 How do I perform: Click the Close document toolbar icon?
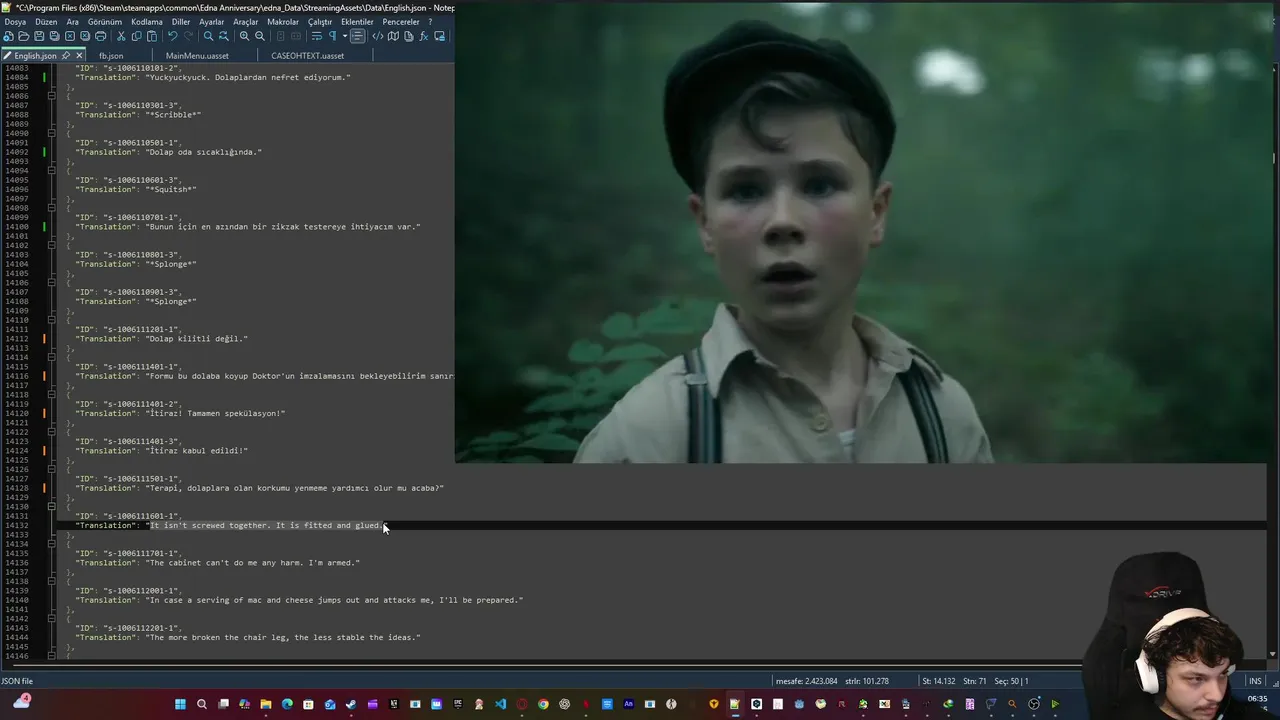[70, 36]
